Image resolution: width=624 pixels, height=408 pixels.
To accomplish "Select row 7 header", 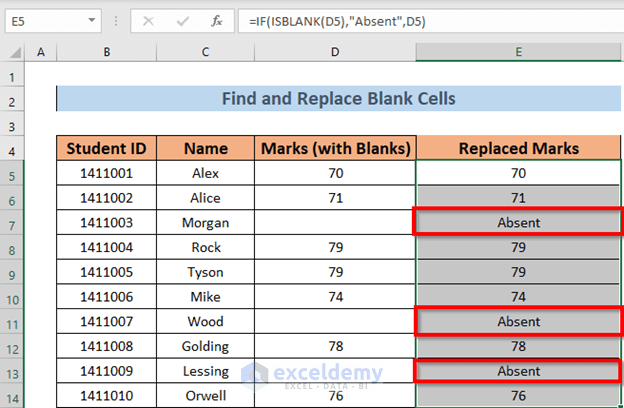I will (x=12, y=223).
